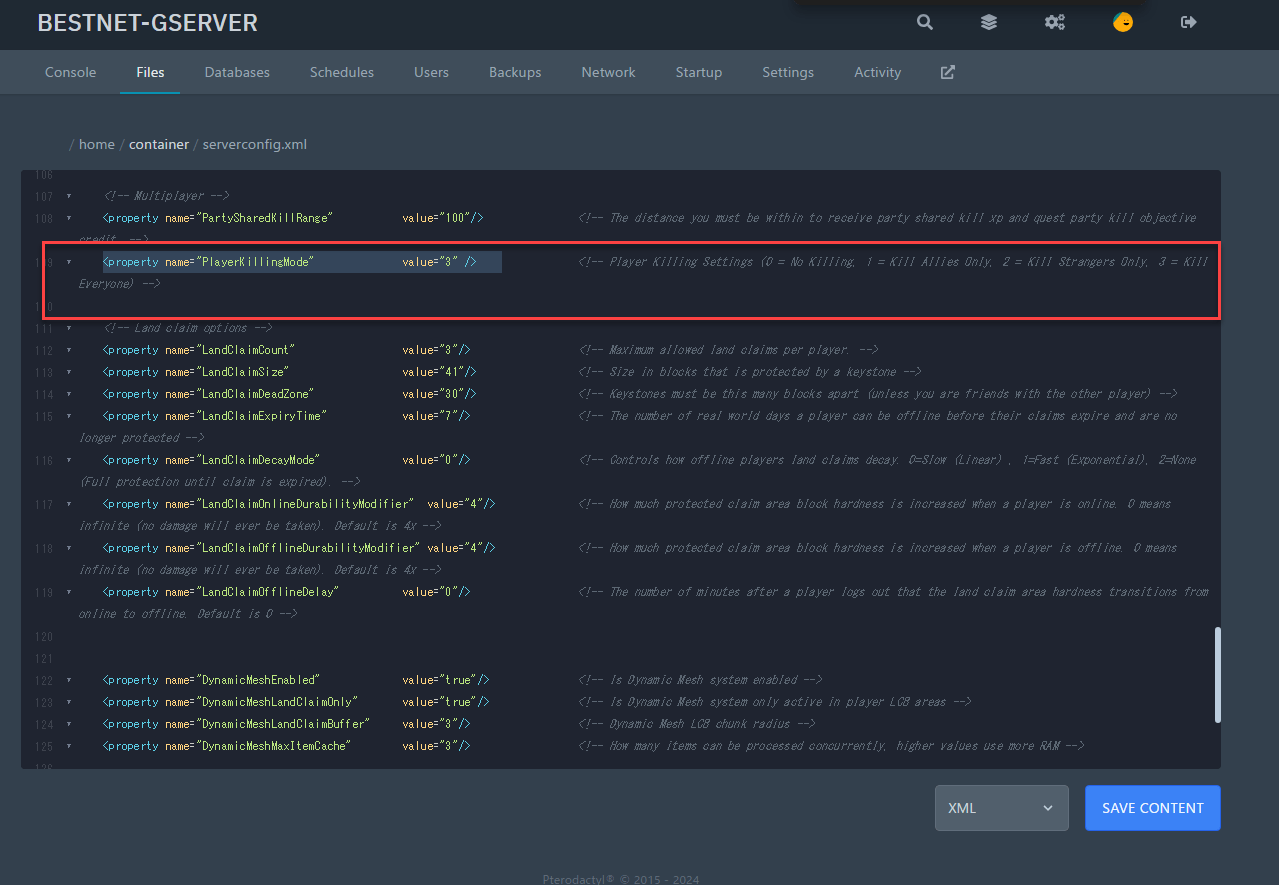Collapse fold arrow at LandClaimSize line
The height and width of the screenshot is (885, 1279).
(69, 372)
